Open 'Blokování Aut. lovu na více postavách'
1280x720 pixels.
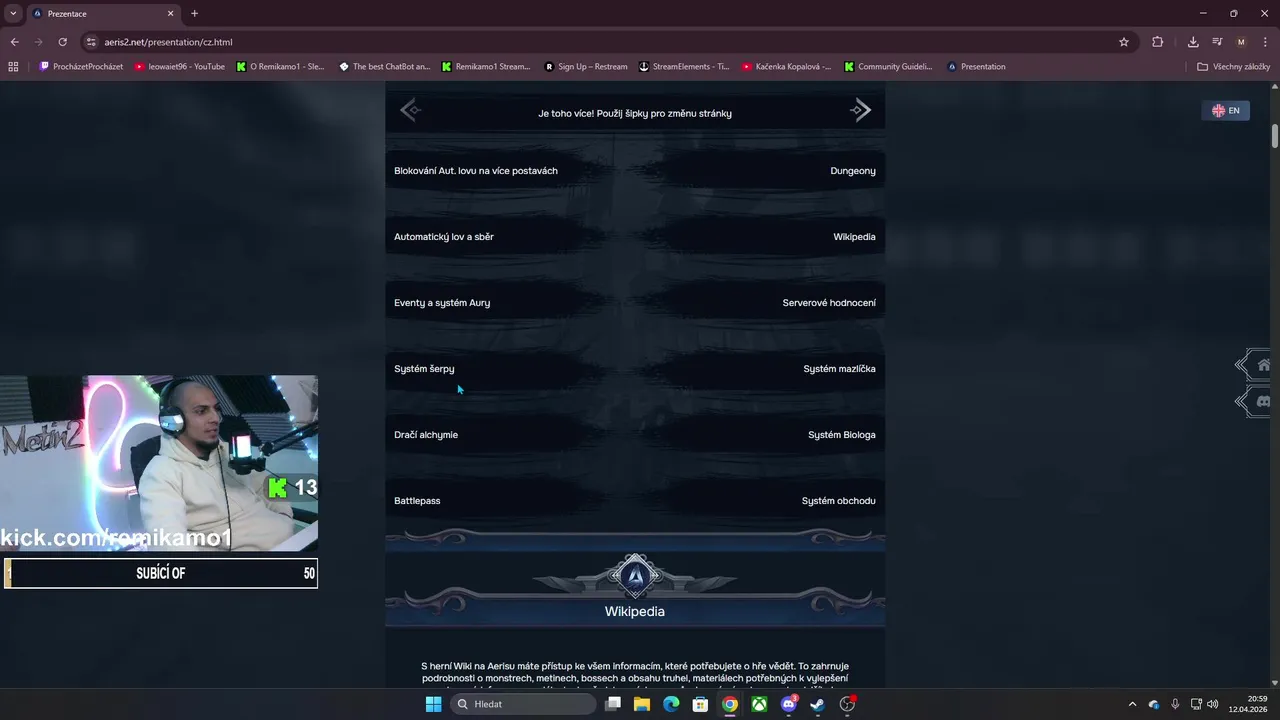pos(476,171)
